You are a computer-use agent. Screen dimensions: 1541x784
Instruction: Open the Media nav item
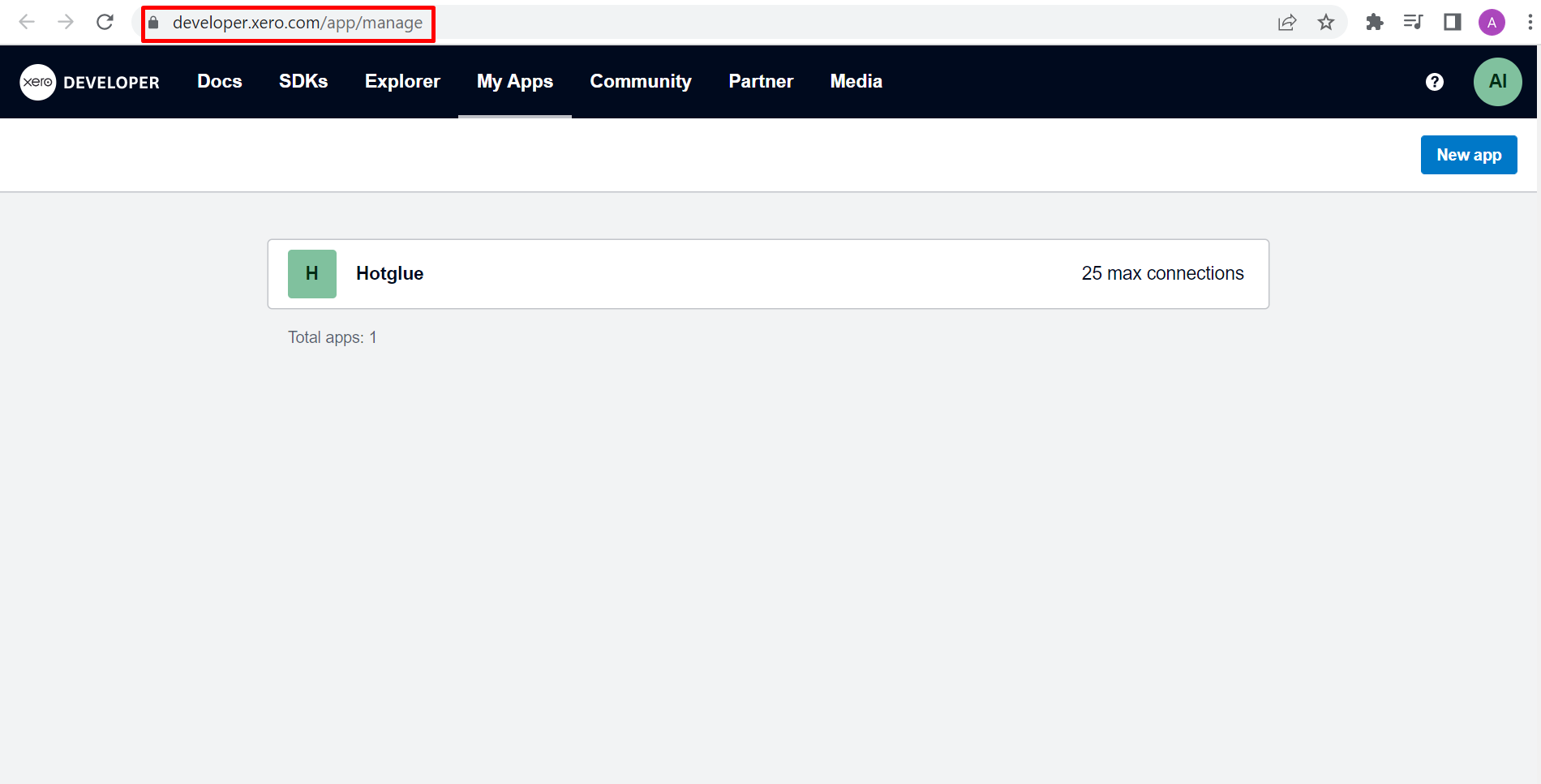click(856, 82)
